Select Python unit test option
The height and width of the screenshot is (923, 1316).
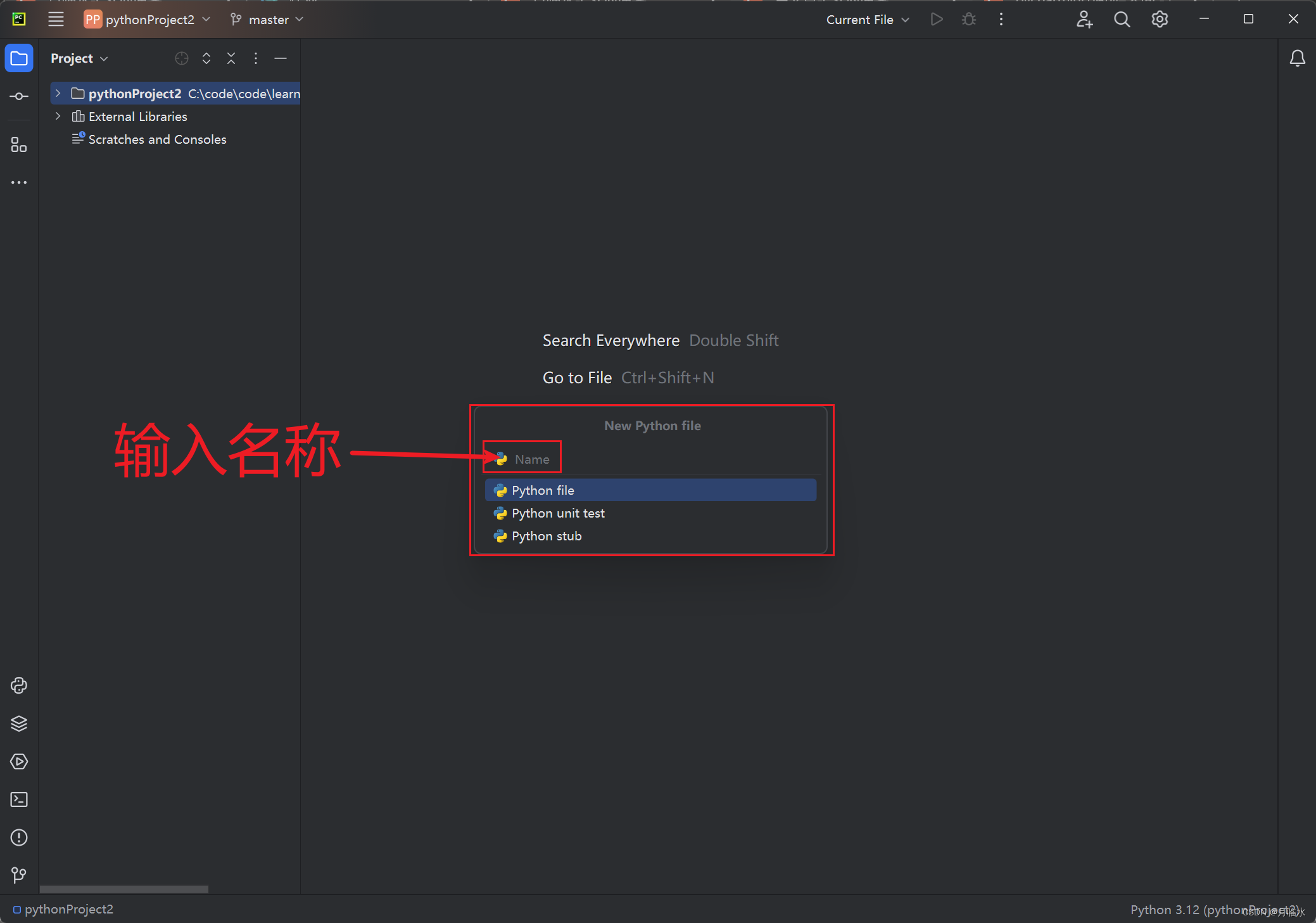[557, 513]
